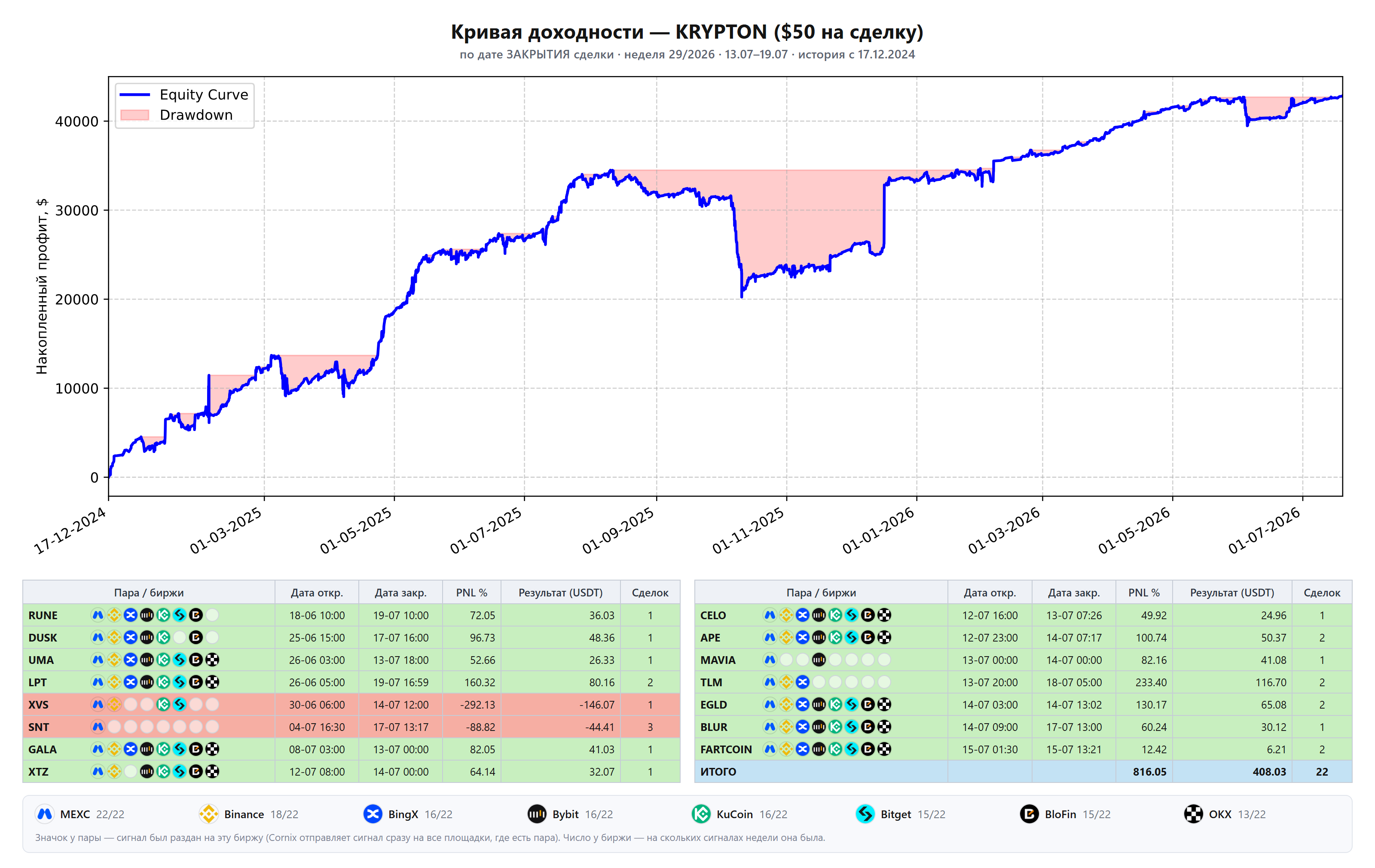Image resolution: width=1375 pixels, height=868 pixels.
Task: Select the BingX icon in the bottom legend
Action: (373, 814)
